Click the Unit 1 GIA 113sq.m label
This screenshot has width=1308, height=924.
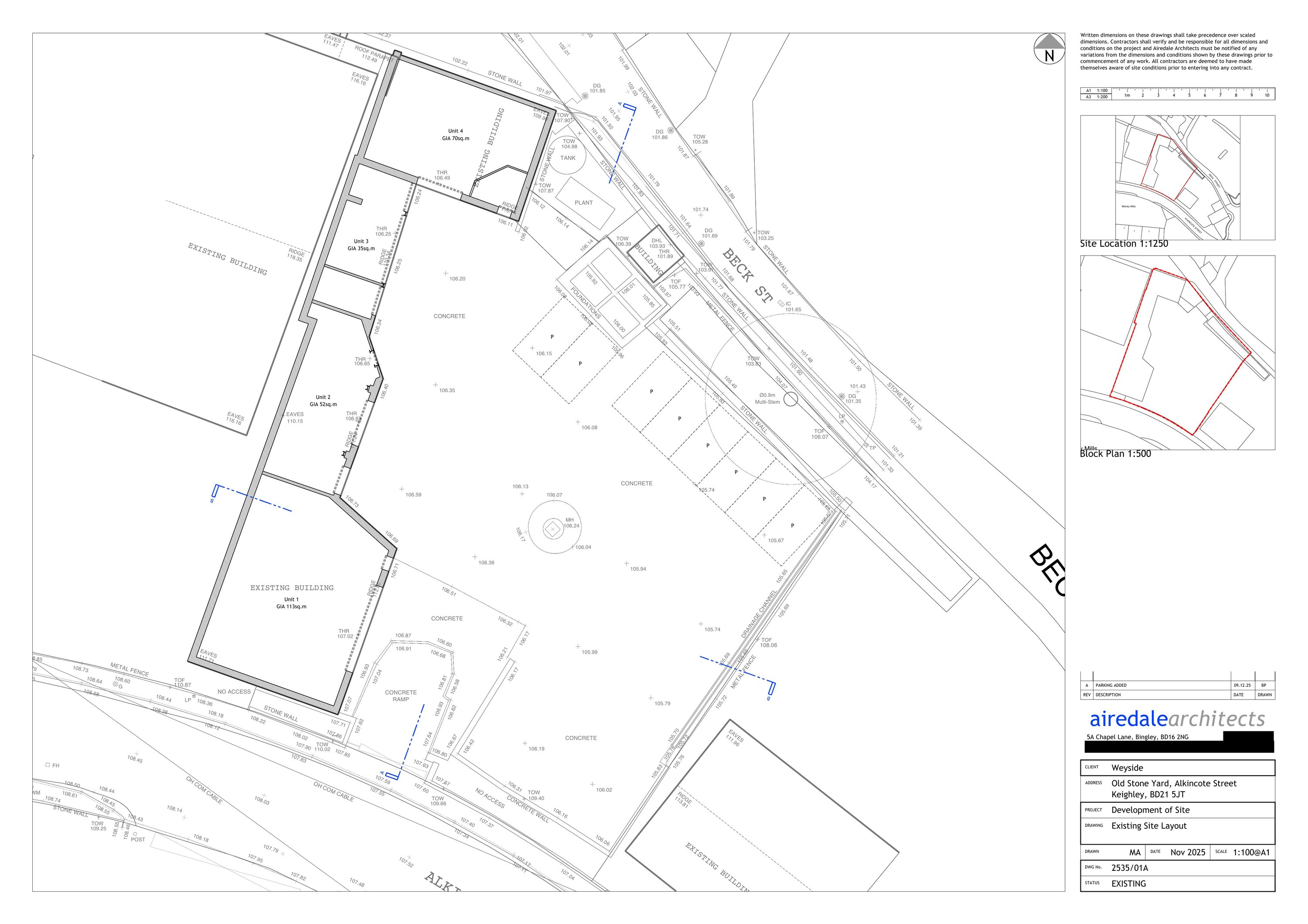(x=291, y=603)
